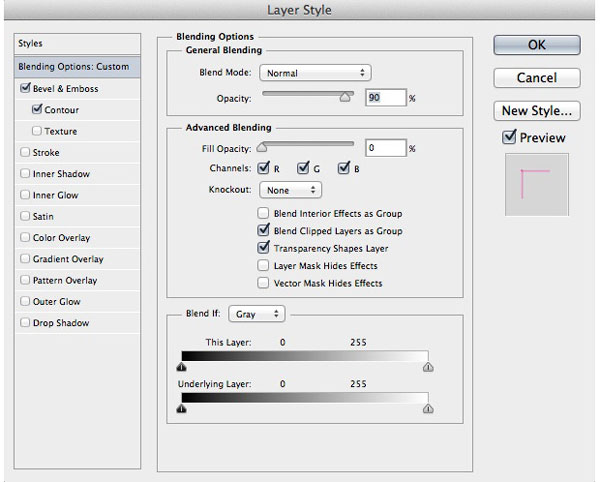
Task: Uncheck Transparency Shapes Layer
Action: coord(264,248)
